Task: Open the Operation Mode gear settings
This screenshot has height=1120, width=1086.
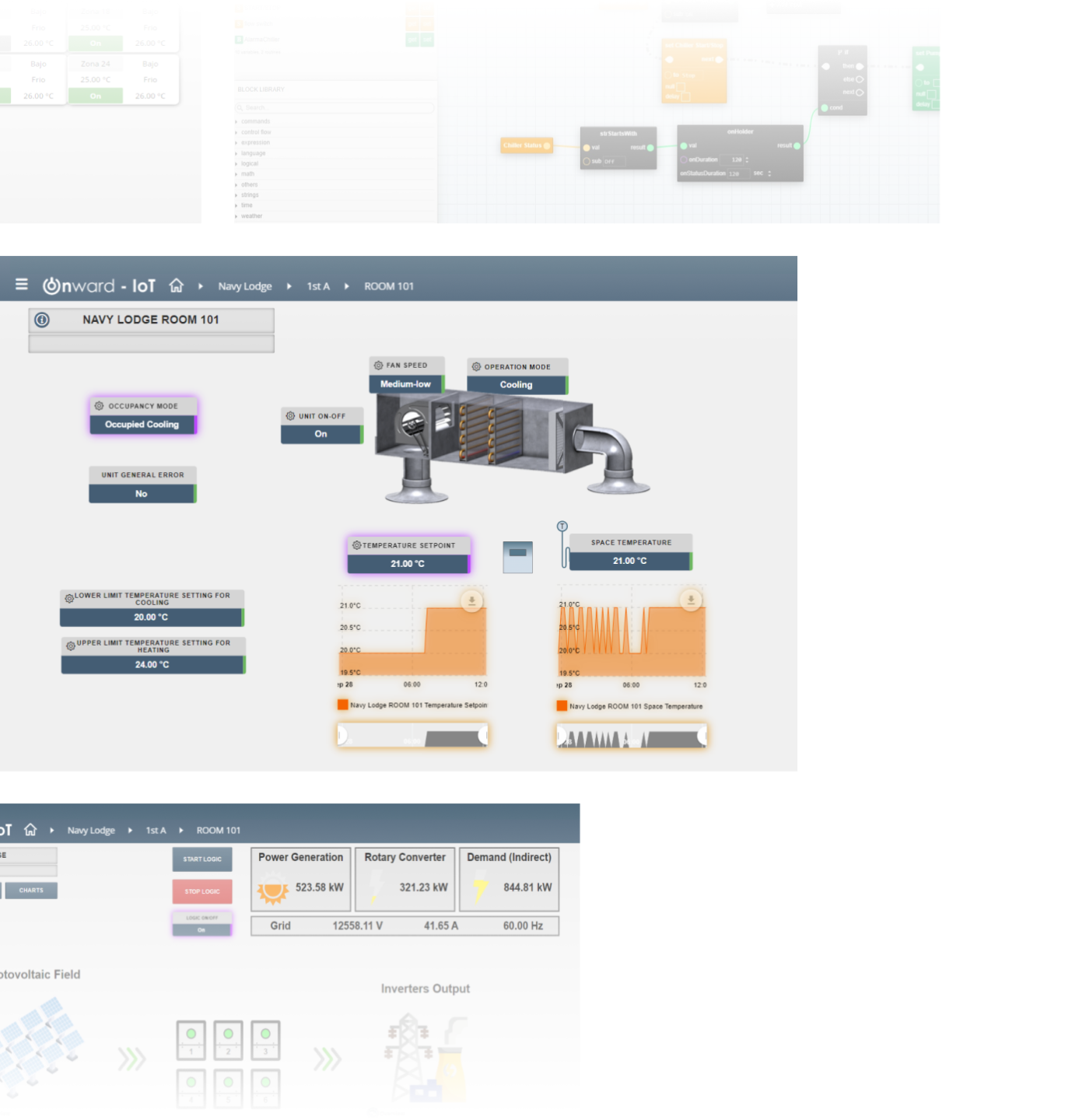Action: tap(476, 366)
